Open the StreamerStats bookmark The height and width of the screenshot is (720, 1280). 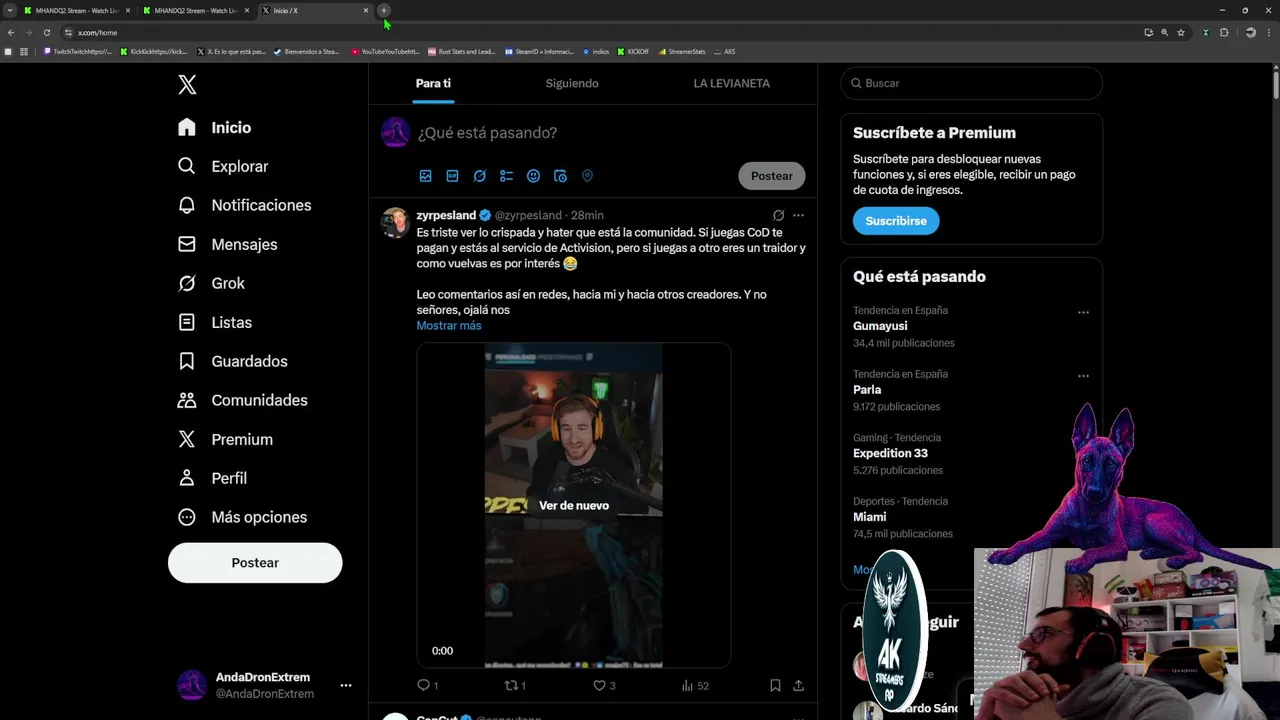click(x=681, y=51)
